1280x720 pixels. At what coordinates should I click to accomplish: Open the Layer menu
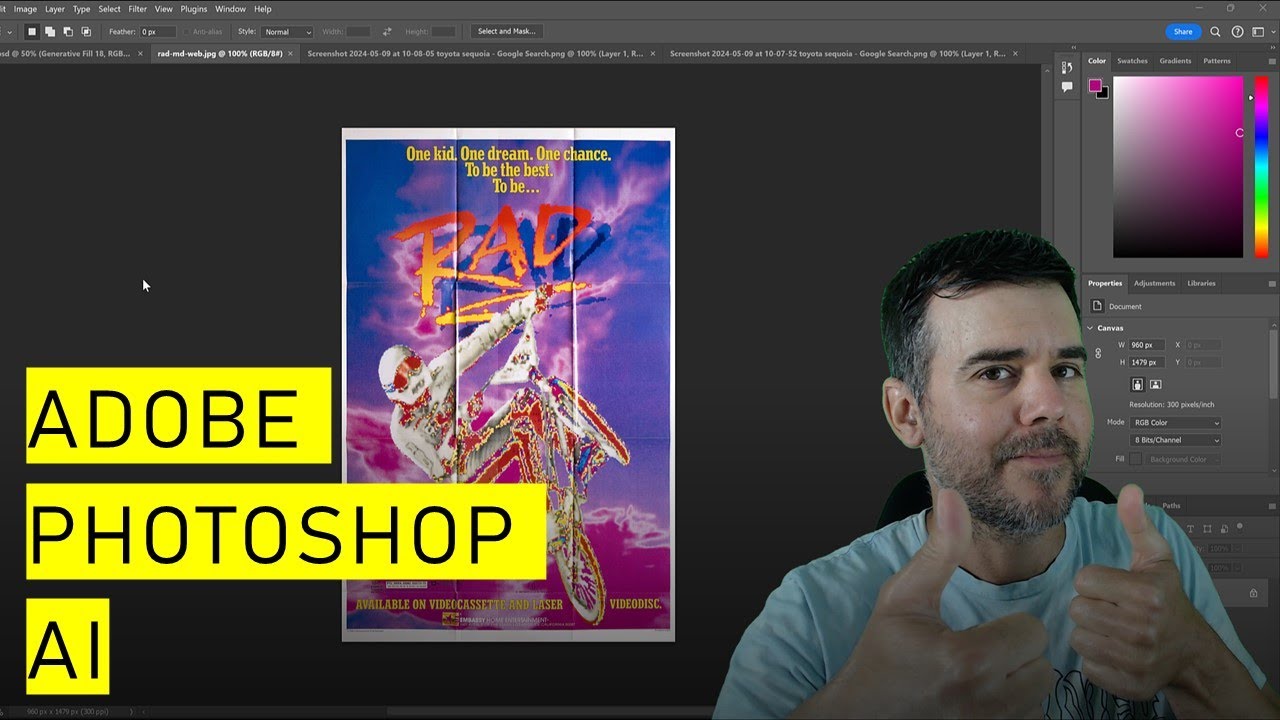coord(55,9)
